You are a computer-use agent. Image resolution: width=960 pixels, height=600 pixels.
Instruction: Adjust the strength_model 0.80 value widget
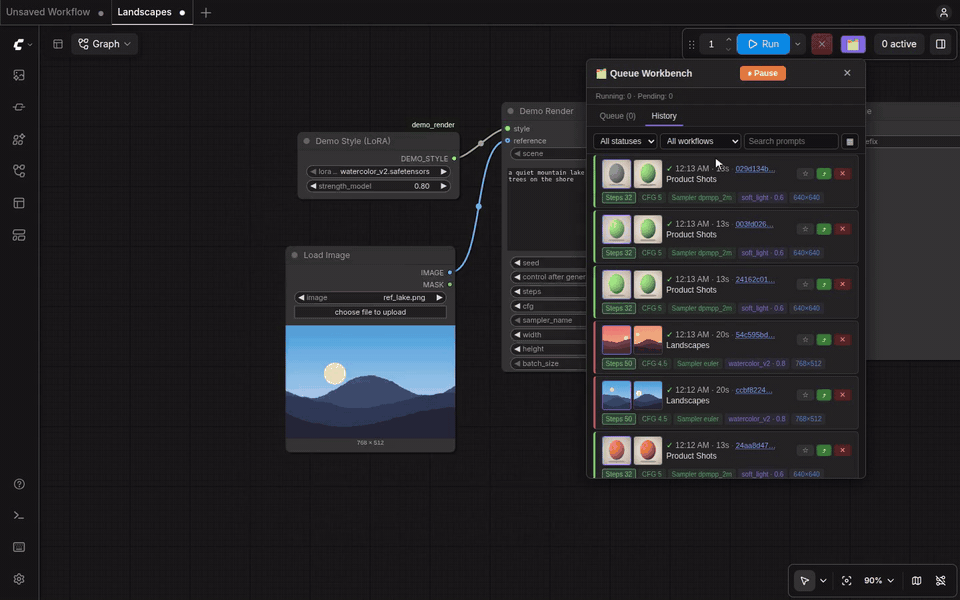(x=378, y=186)
